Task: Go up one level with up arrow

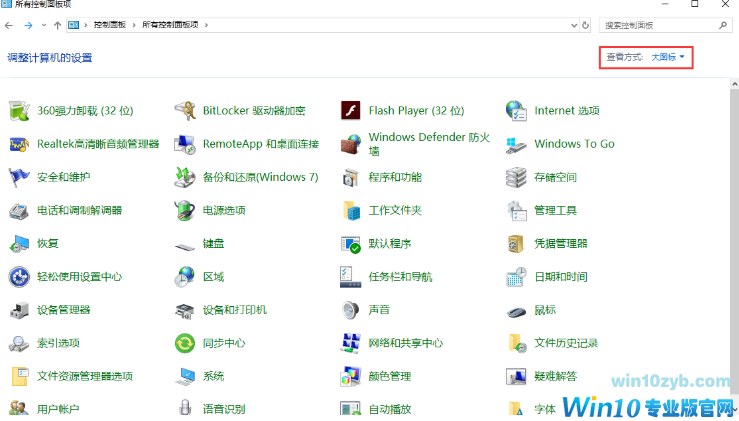Action: (57, 25)
